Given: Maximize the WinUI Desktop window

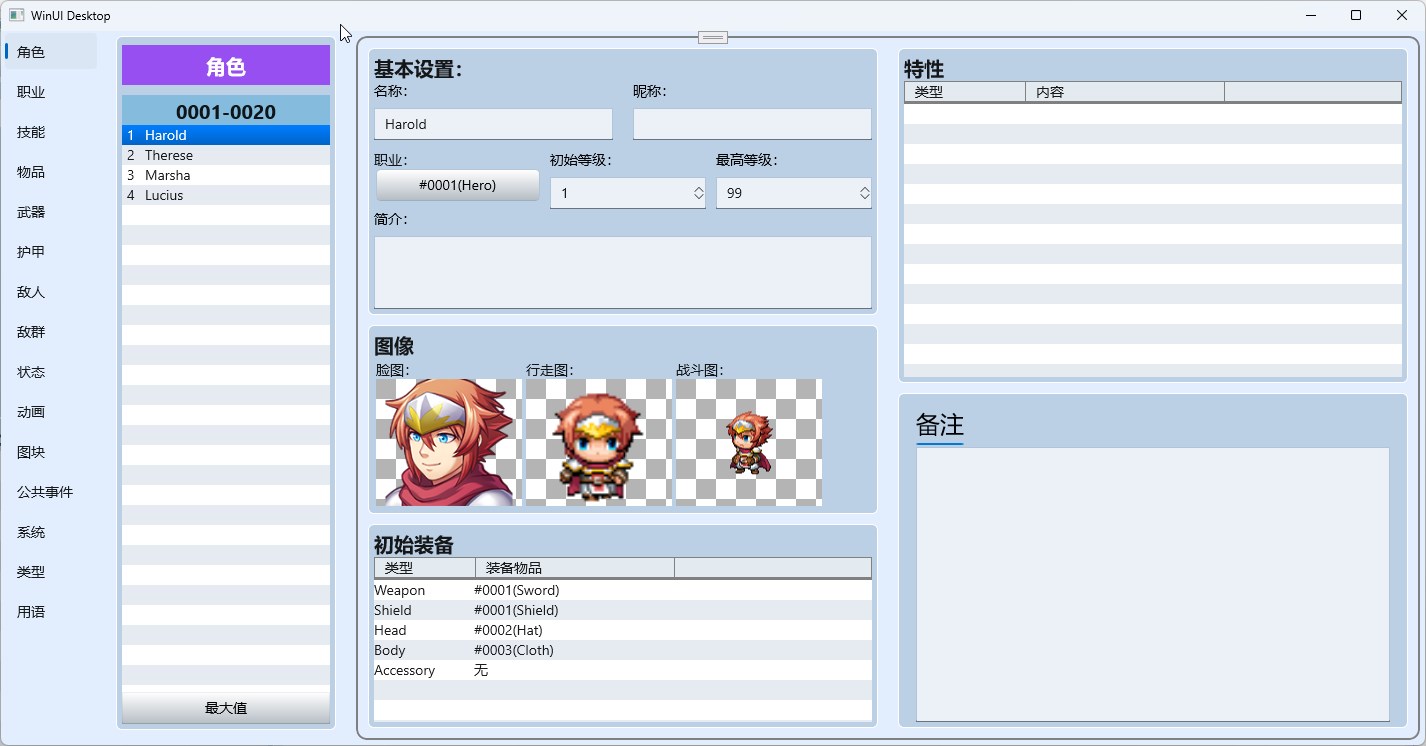Looking at the screenshot, I should click(x=1356, y=15).
